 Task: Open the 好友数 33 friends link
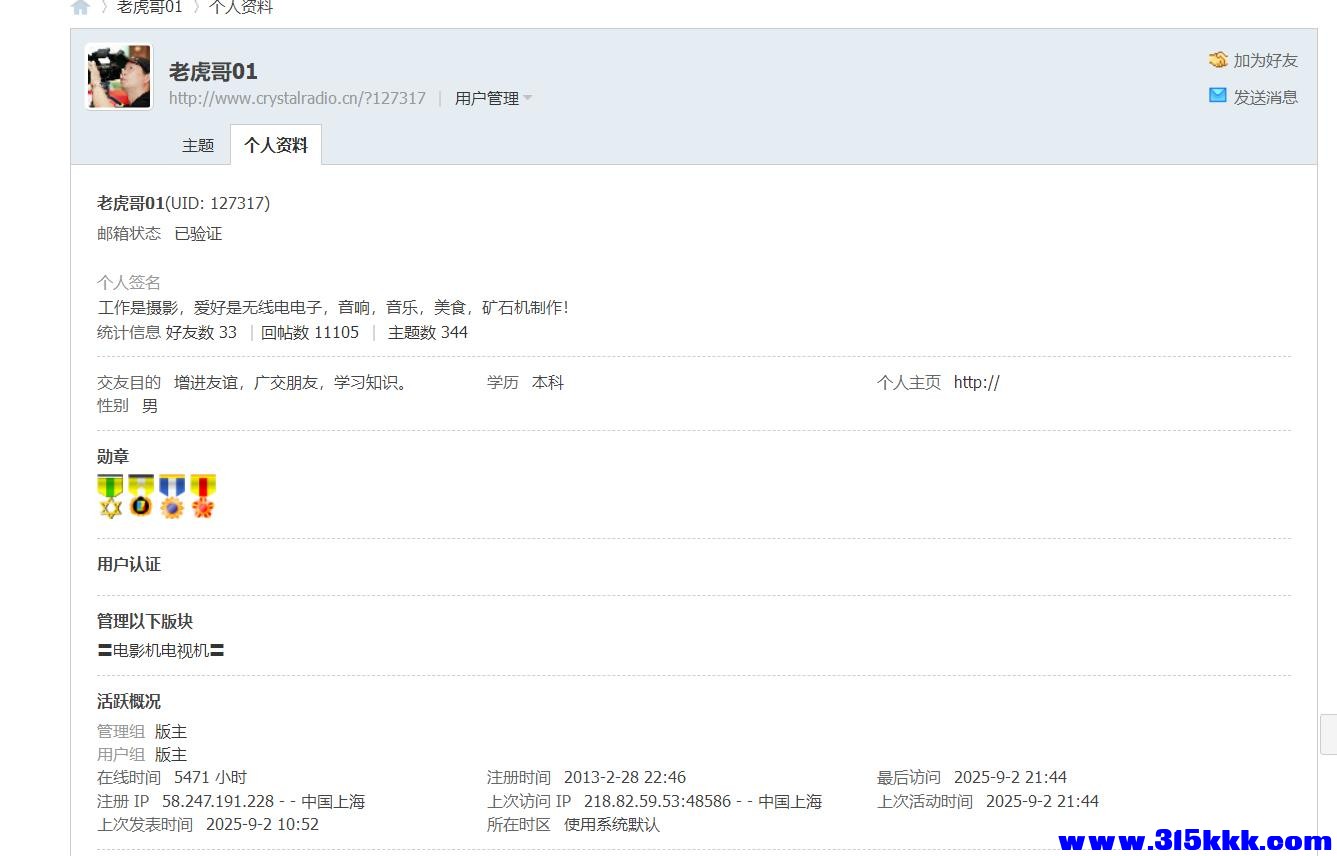[201, 332]
